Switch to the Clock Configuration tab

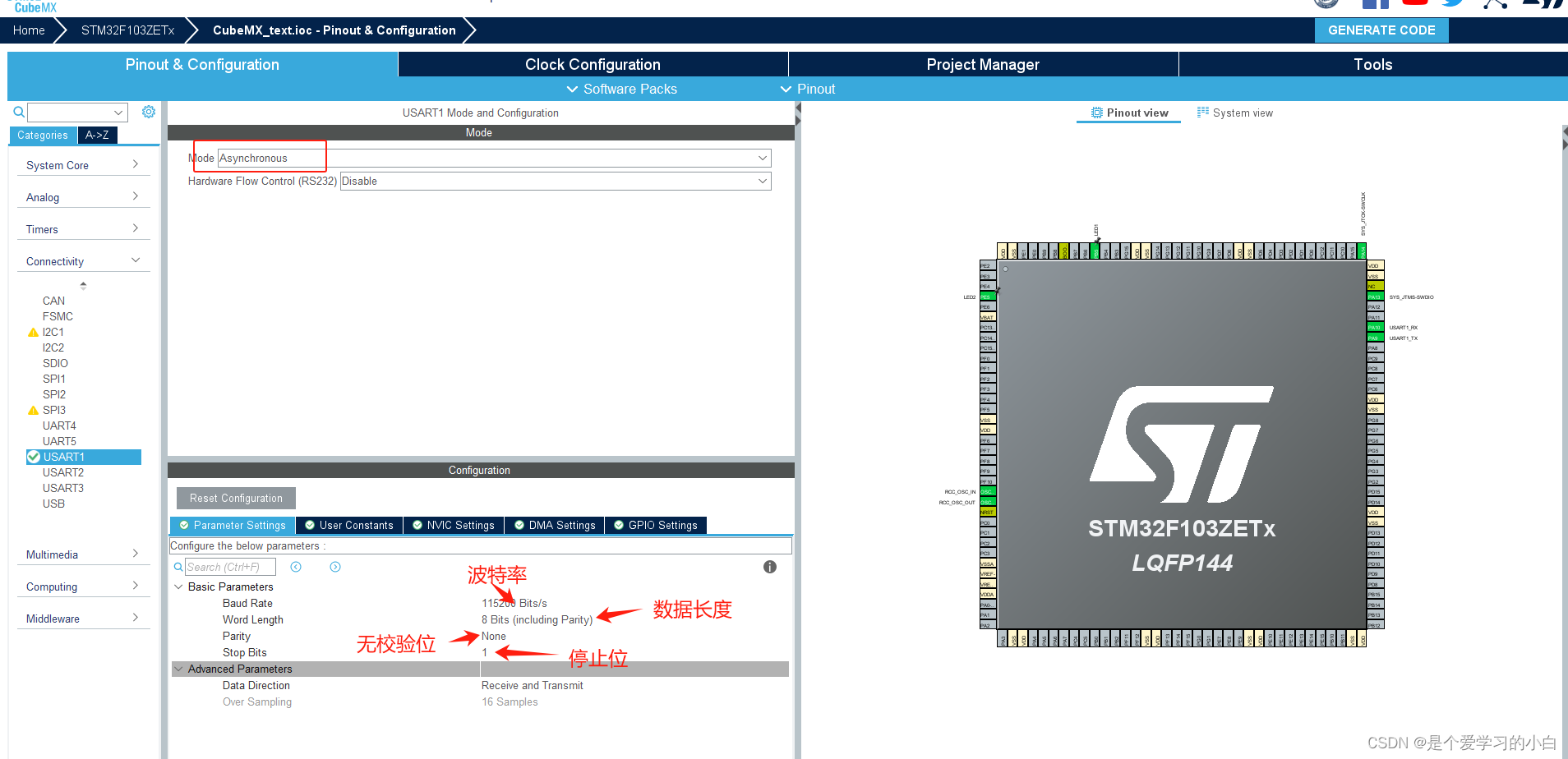tap(592, 64)
